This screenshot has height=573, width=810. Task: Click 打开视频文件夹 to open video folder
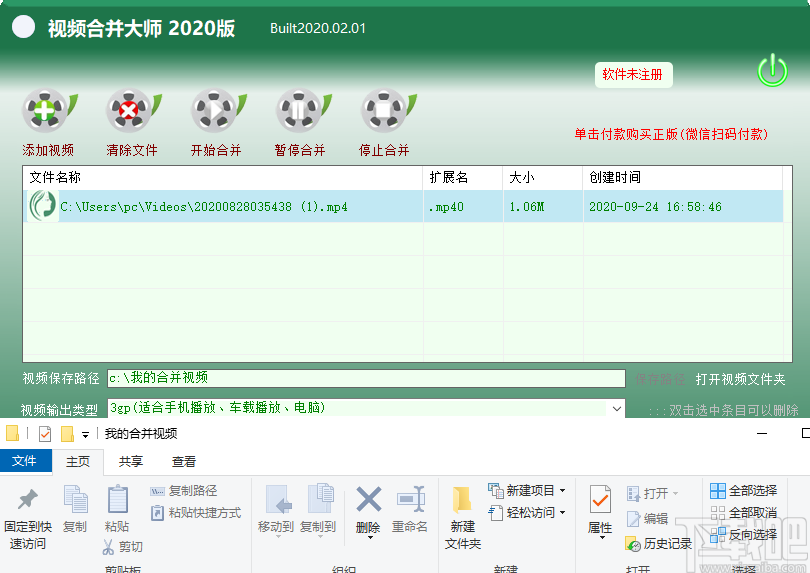coord(740,379)
